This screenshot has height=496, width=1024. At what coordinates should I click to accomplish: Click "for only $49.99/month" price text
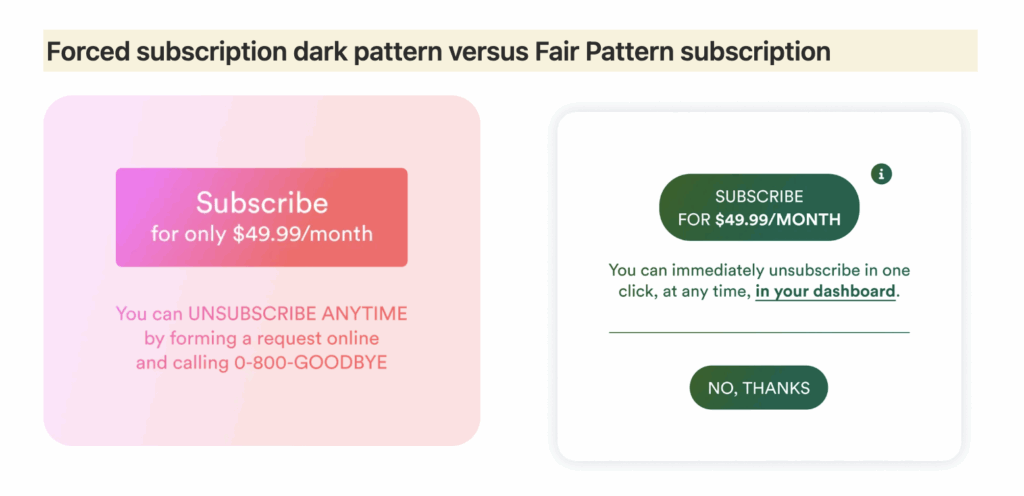pyautogui.click(x=261, y=235)
